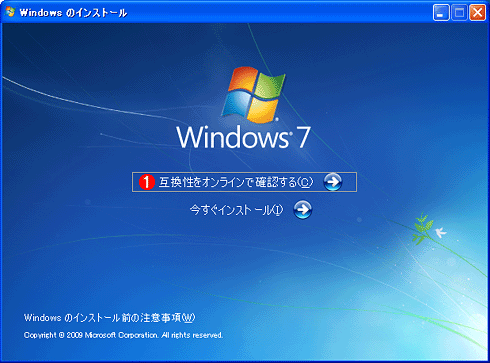Click inside the focused compatibility option box edge
490x363 pixels.
click(x=244, y=182)
